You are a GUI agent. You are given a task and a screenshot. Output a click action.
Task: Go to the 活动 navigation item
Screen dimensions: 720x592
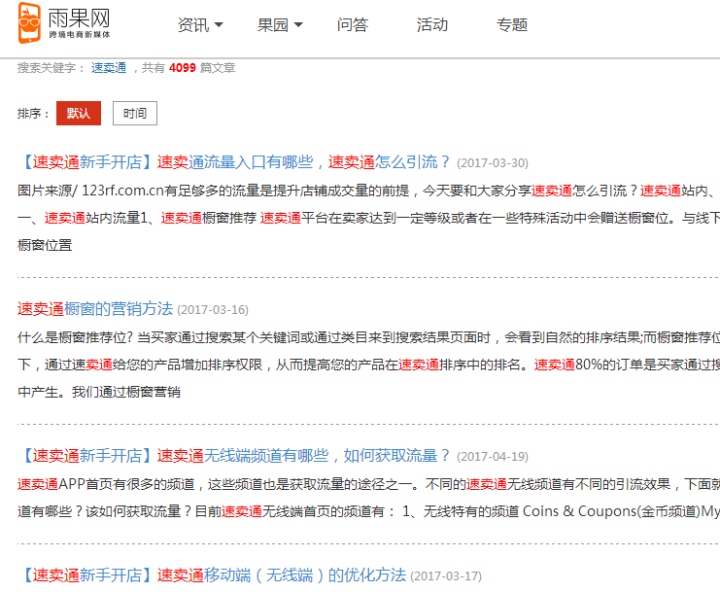tap(432, 25)
